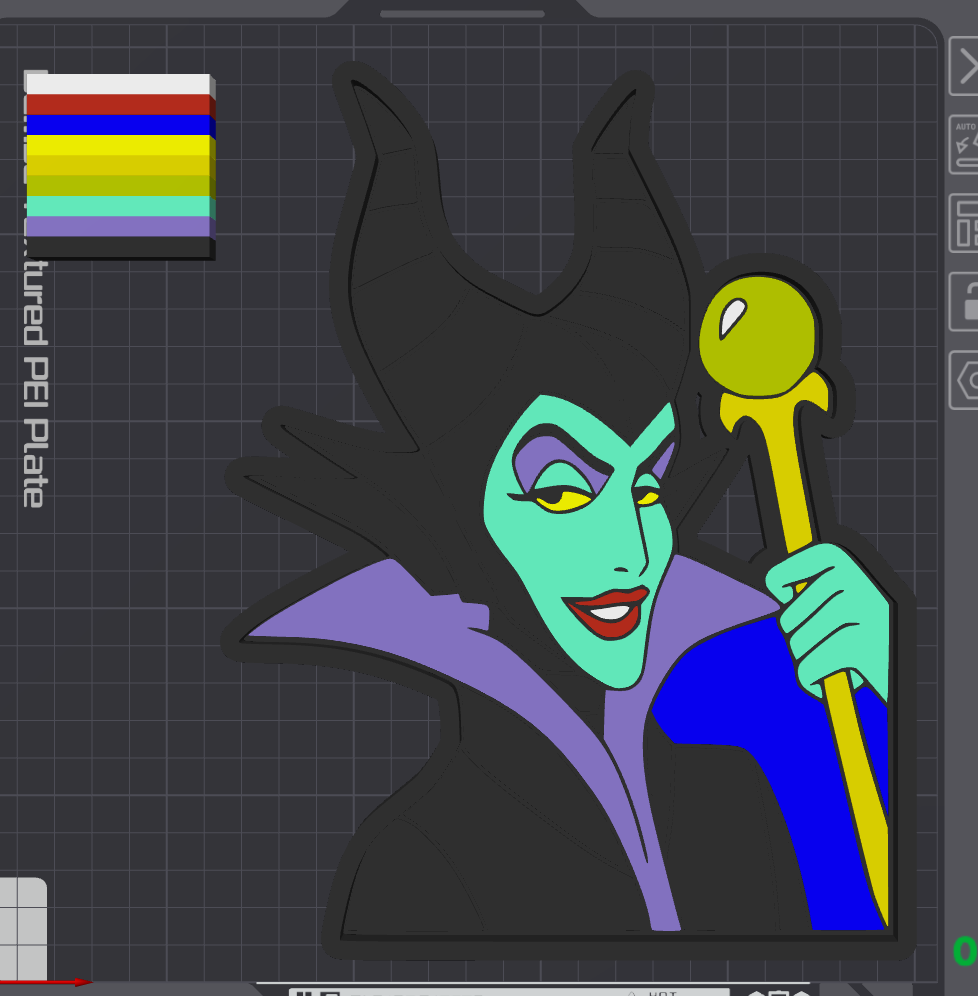Click the remove-plate X icon beside plate
978x996 pixels.
coord(964,66)
